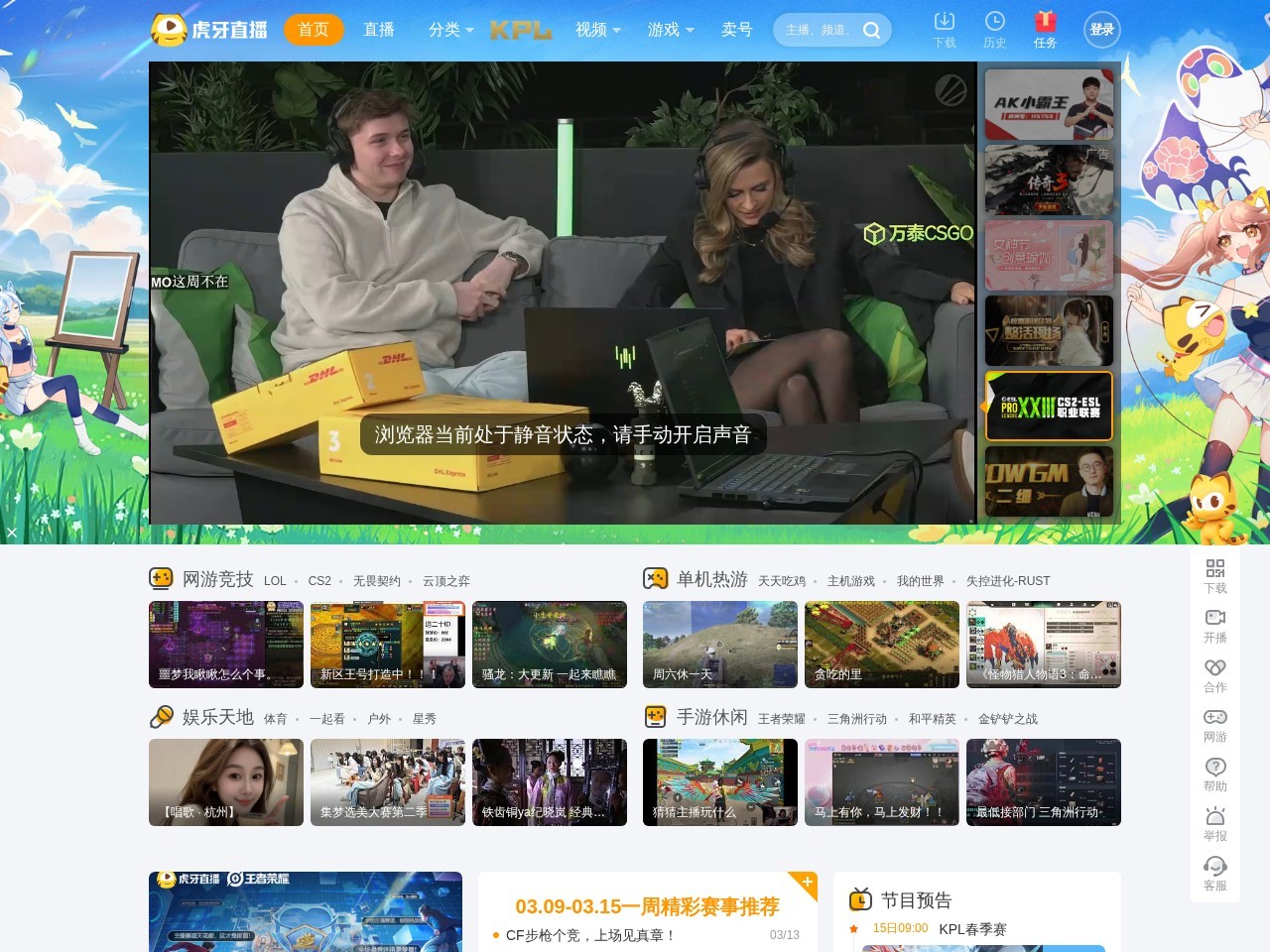Expand the 分类 category dropdown
Screen dimensions: 1270x952
pos(450,30)
